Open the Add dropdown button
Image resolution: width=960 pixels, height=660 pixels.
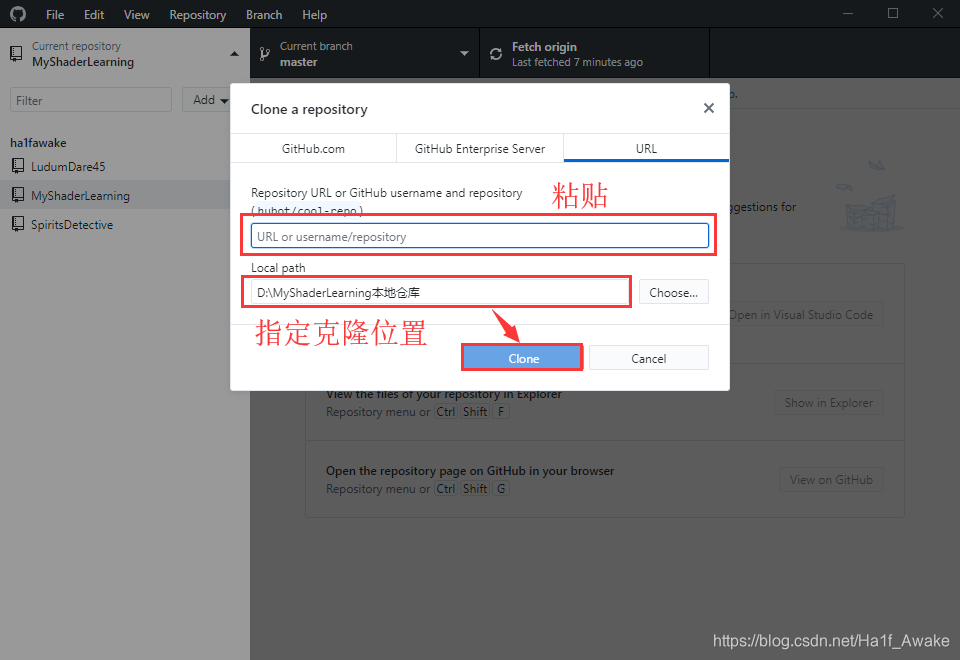point(208,100)
